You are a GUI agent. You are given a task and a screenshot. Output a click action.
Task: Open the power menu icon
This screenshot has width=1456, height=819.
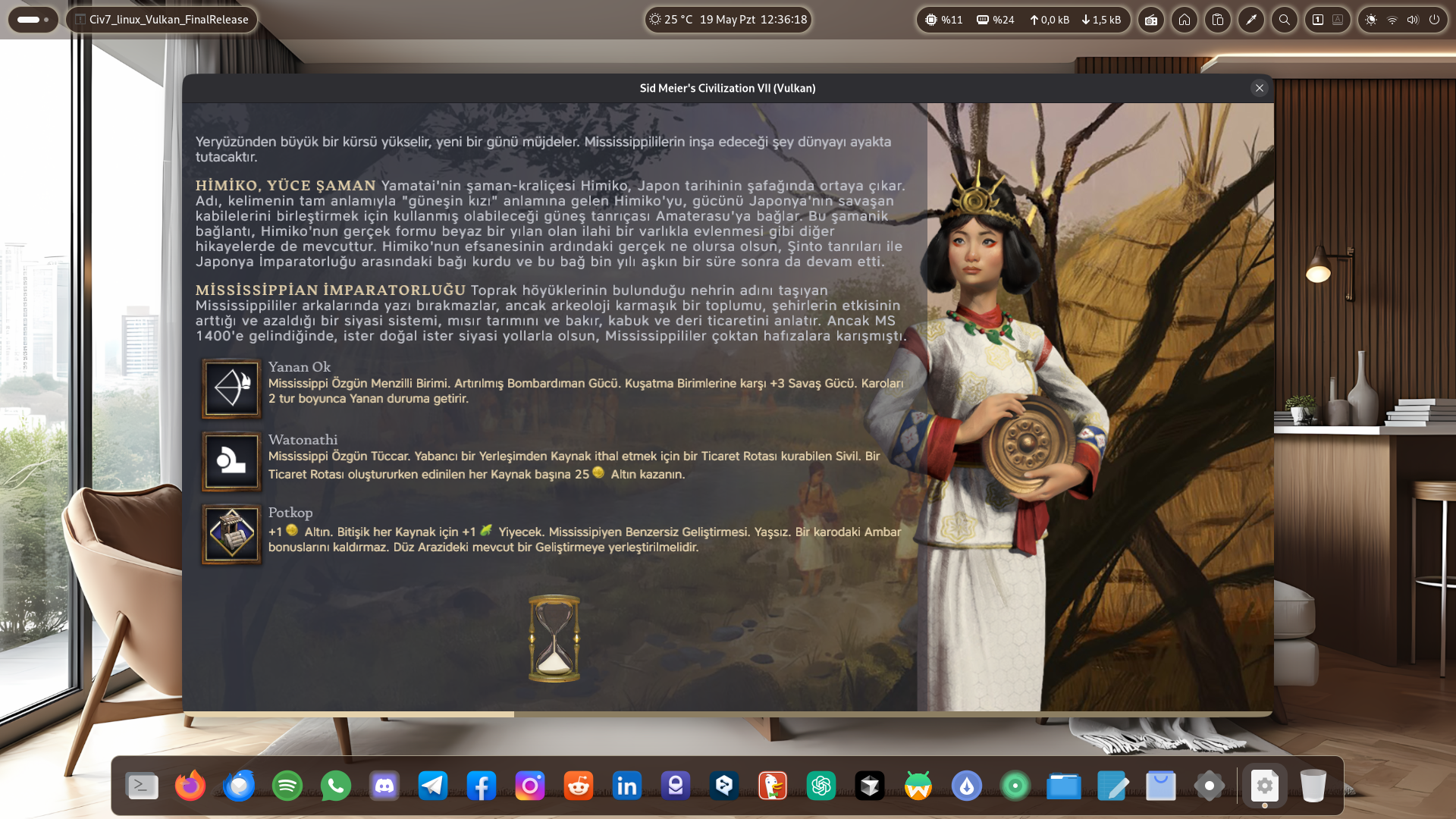coord(1434,20)
